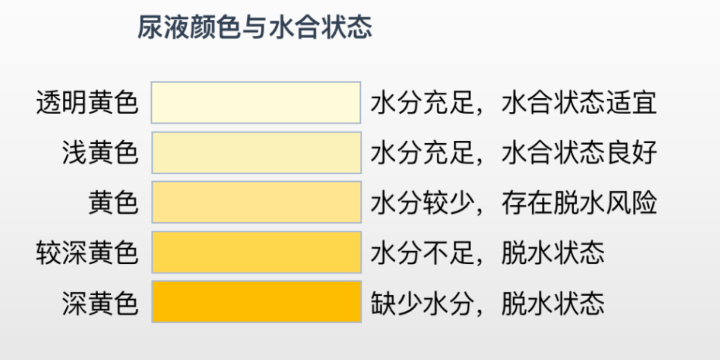Click the 浅黄色 label
Screen dimensions: 720x360
point(100,152)
